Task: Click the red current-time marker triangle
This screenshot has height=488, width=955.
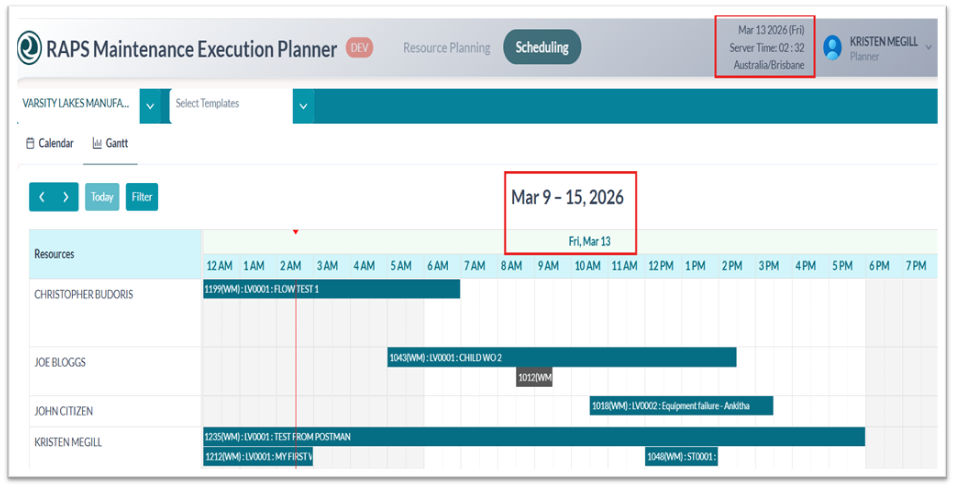Action: point(296,232)
